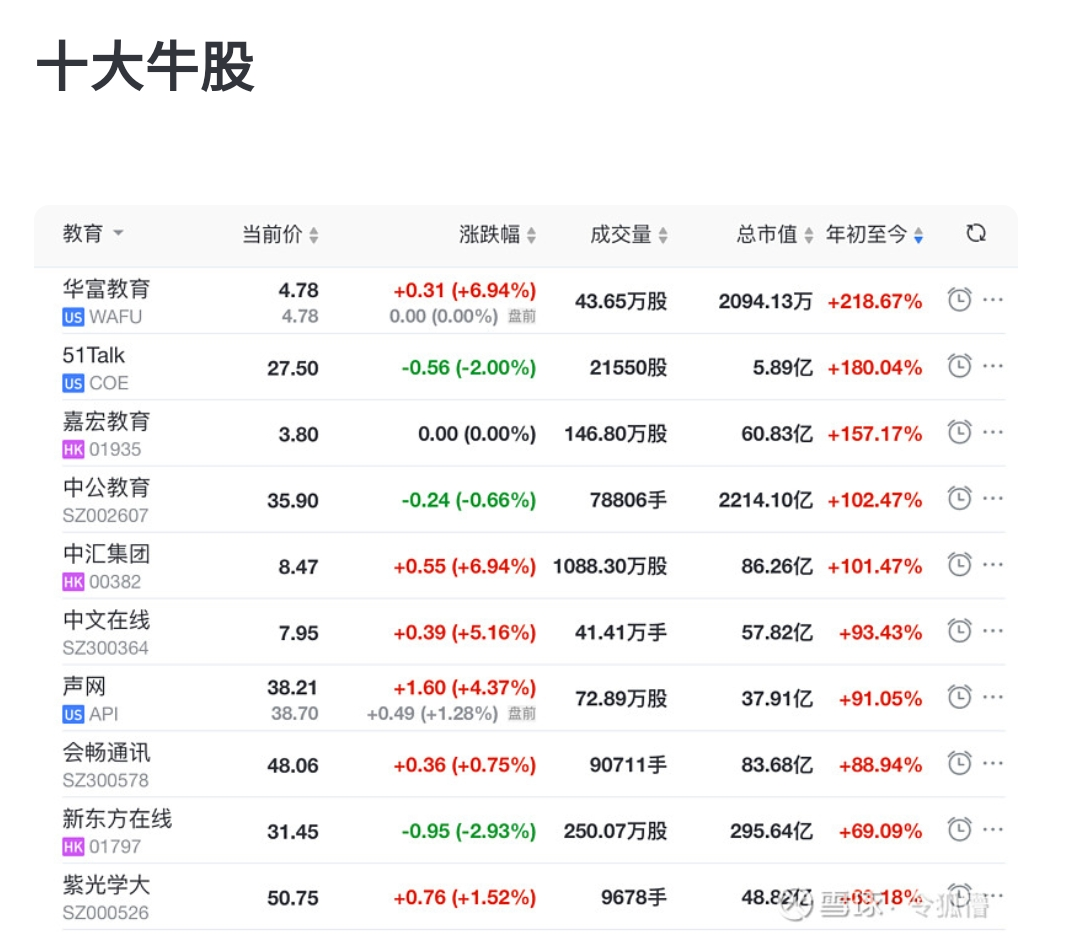The height and width of the screenshot is (951, 1065).
Task: Sort by 总市值 column
Action: [775, 234]
